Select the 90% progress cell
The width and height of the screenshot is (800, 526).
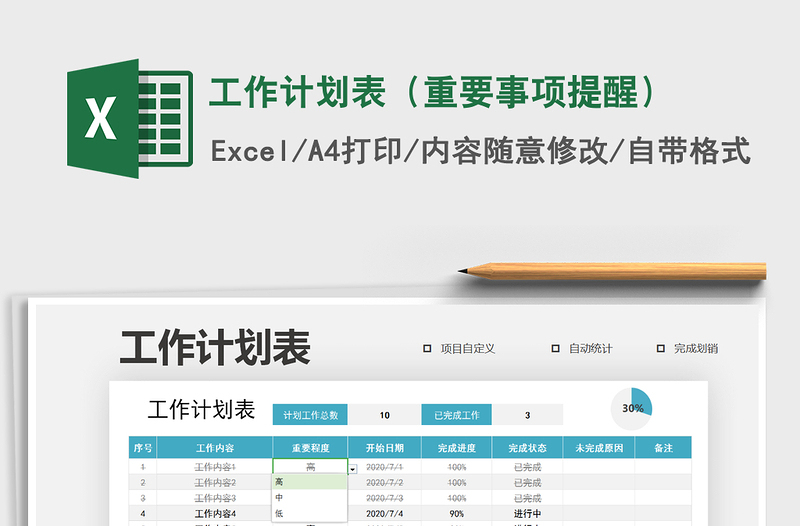click(x=457, y=513)
